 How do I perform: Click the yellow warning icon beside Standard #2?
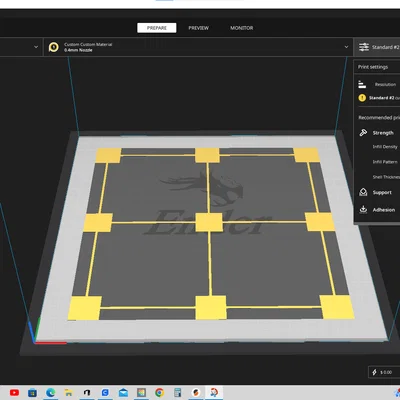click(362, 98)
